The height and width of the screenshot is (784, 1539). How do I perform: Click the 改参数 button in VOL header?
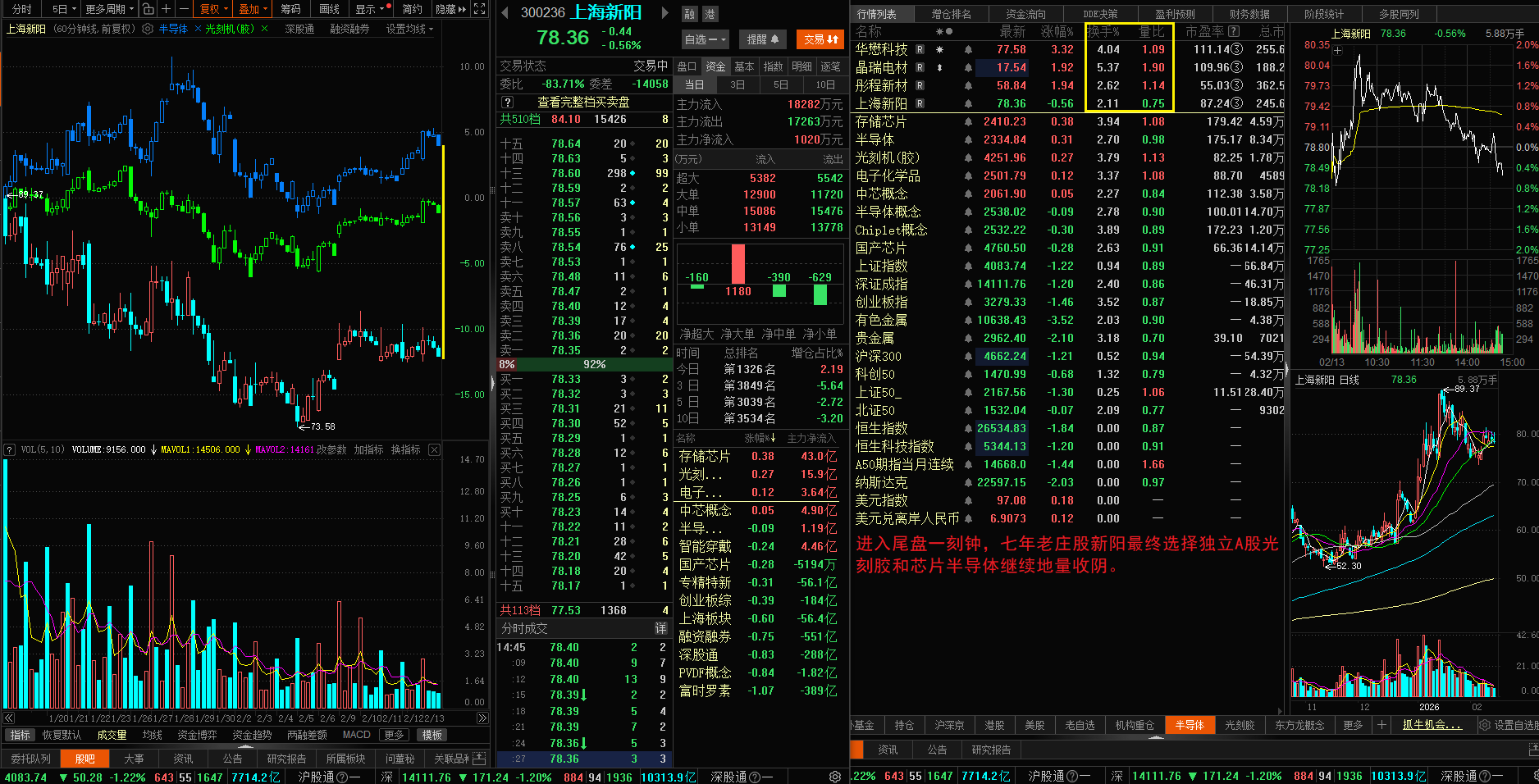pos(331,449)
